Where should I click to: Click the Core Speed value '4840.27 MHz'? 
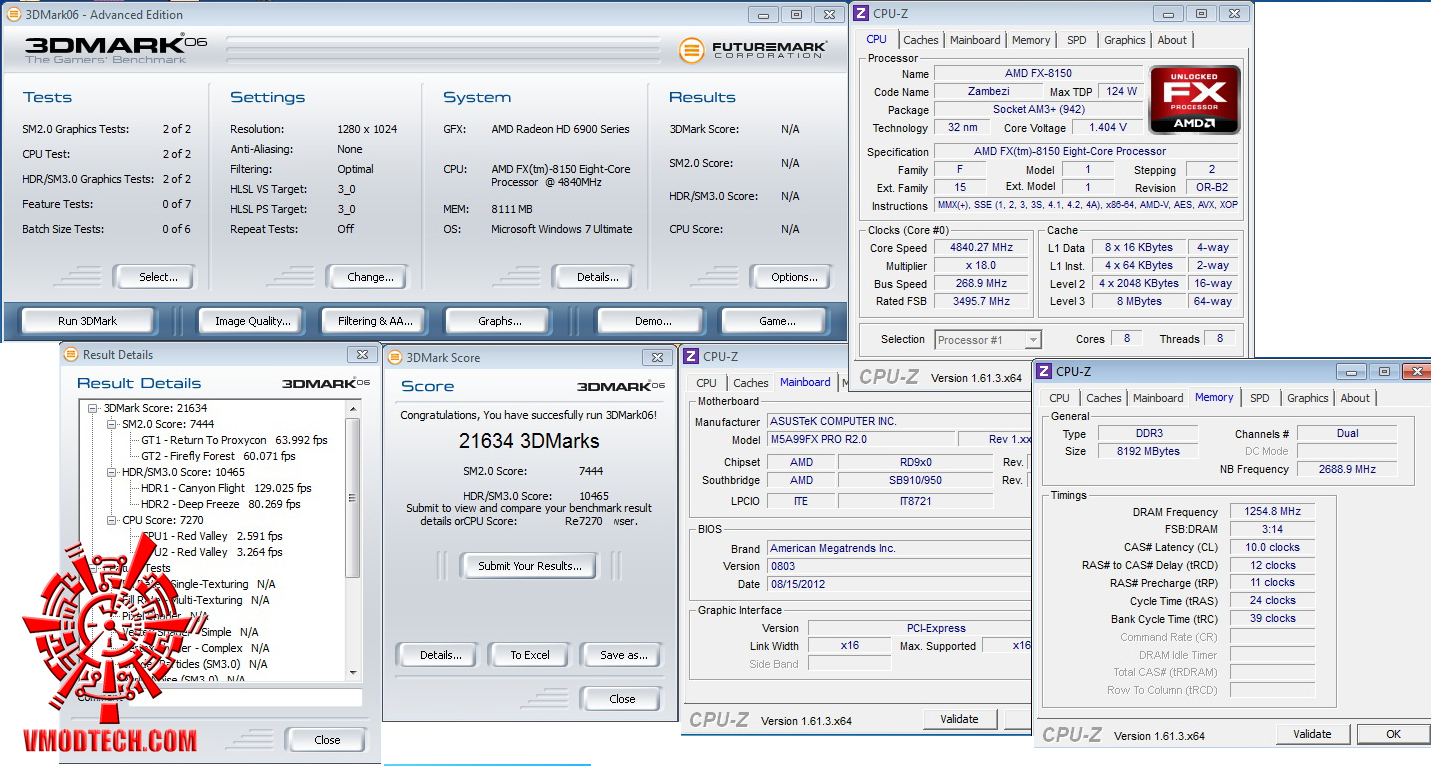[x=982, y=248]
